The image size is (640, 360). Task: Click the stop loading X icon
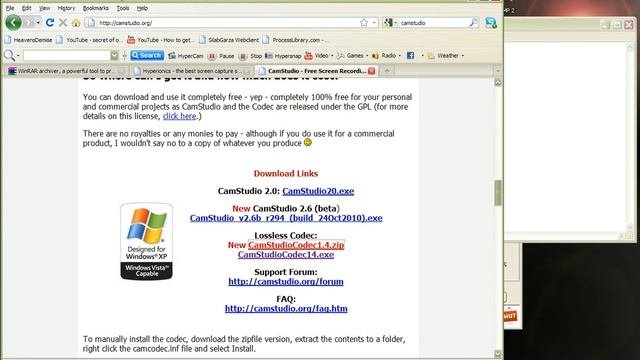pos(63,23)
